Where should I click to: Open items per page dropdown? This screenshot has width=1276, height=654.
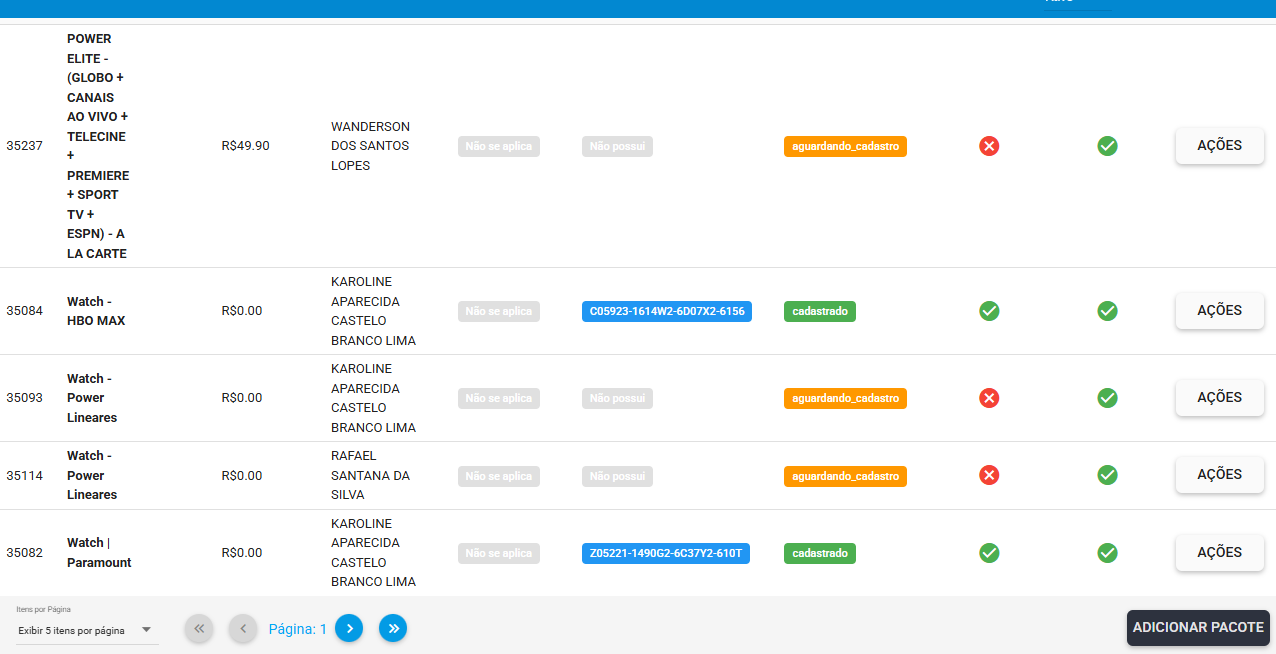tap(87, 630)
